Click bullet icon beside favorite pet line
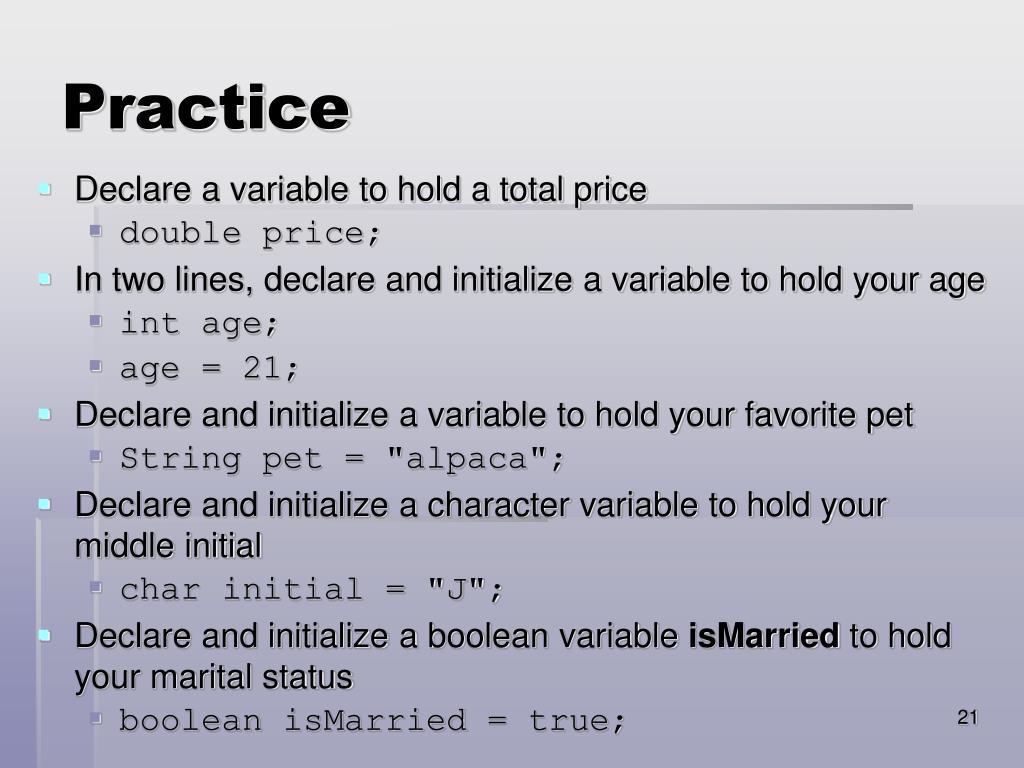 (45, 414)
